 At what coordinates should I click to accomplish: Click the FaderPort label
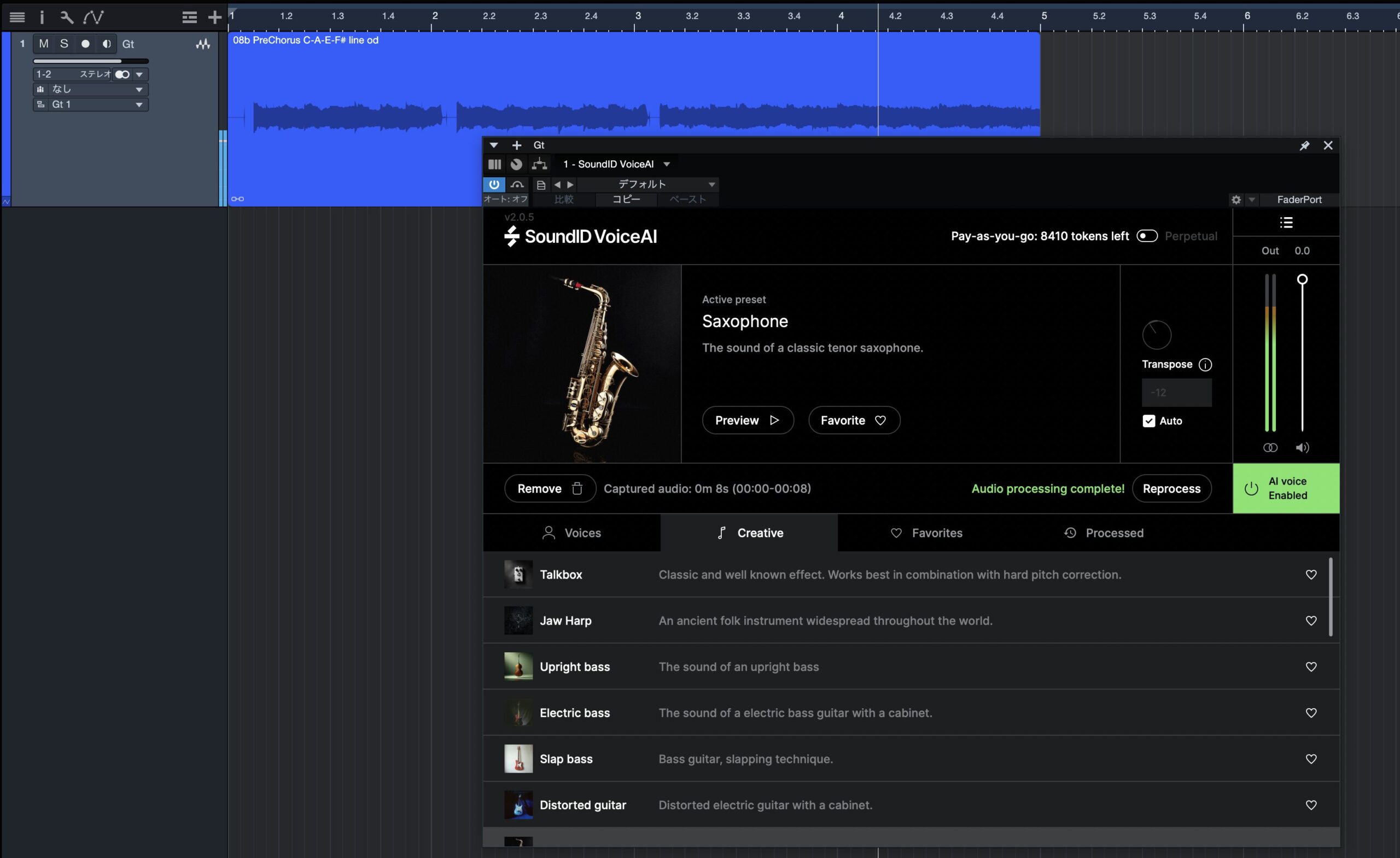coord(1299,200)
